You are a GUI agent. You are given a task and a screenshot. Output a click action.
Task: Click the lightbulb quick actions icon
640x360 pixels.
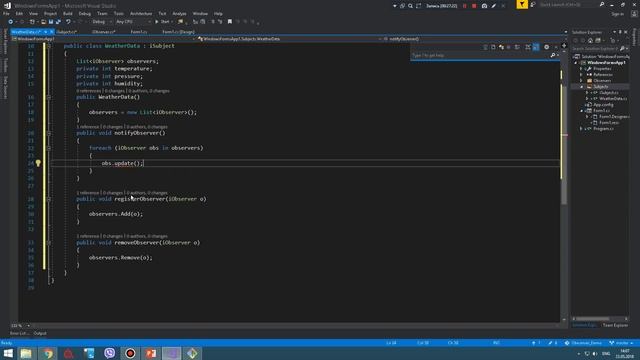(x=38, y=163)
